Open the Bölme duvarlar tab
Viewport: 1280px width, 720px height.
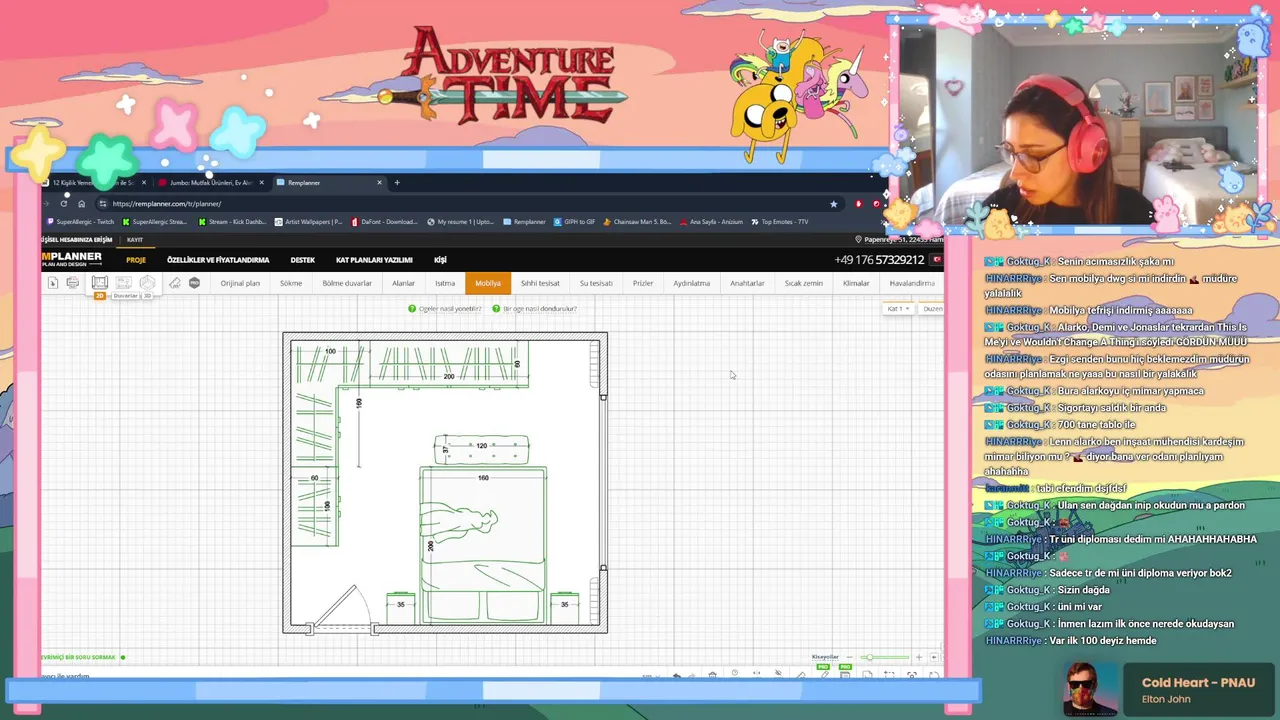pos(347,283)
